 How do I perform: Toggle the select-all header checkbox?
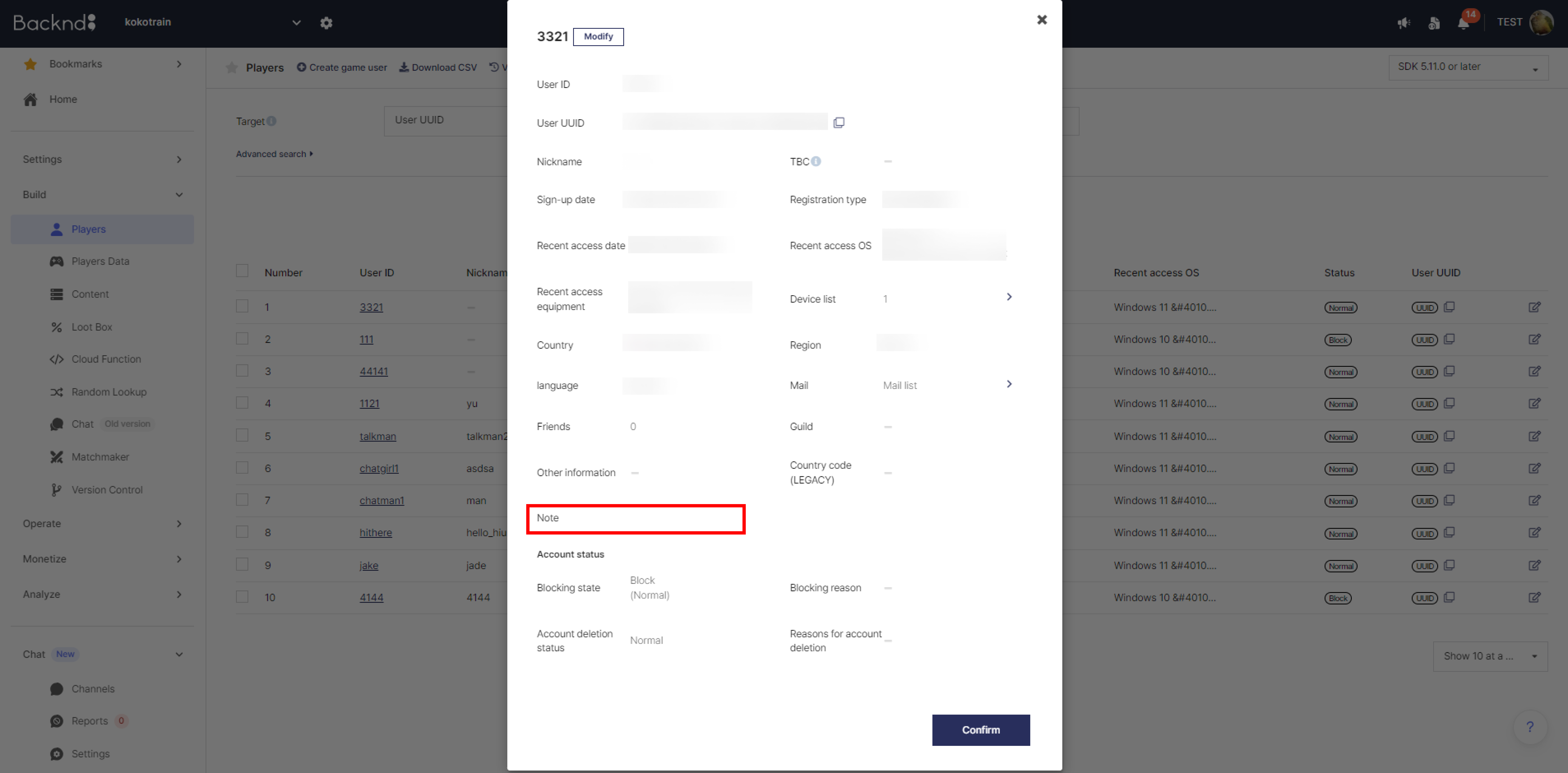click(242, 271)
